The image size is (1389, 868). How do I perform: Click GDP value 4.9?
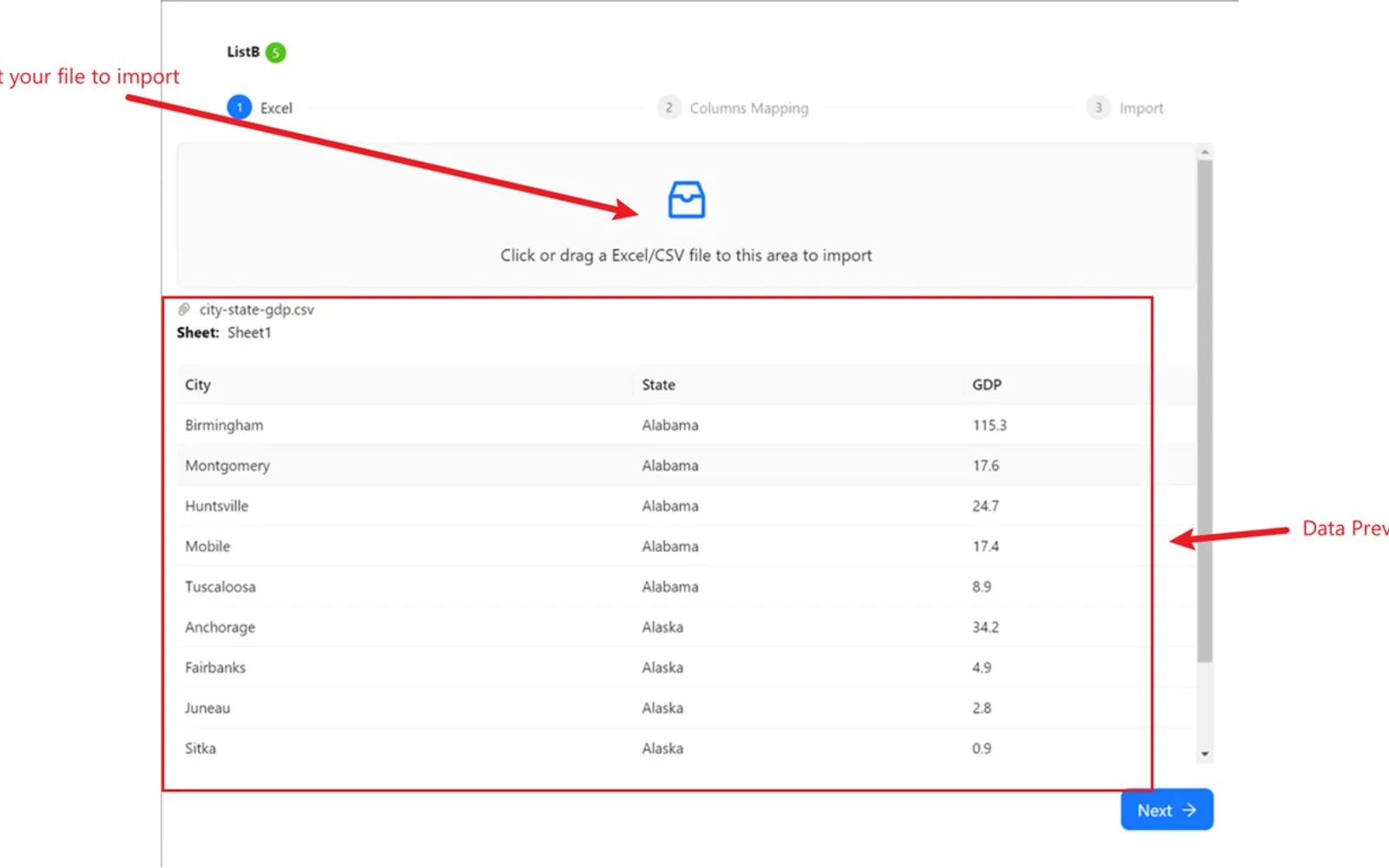(982, 667)
